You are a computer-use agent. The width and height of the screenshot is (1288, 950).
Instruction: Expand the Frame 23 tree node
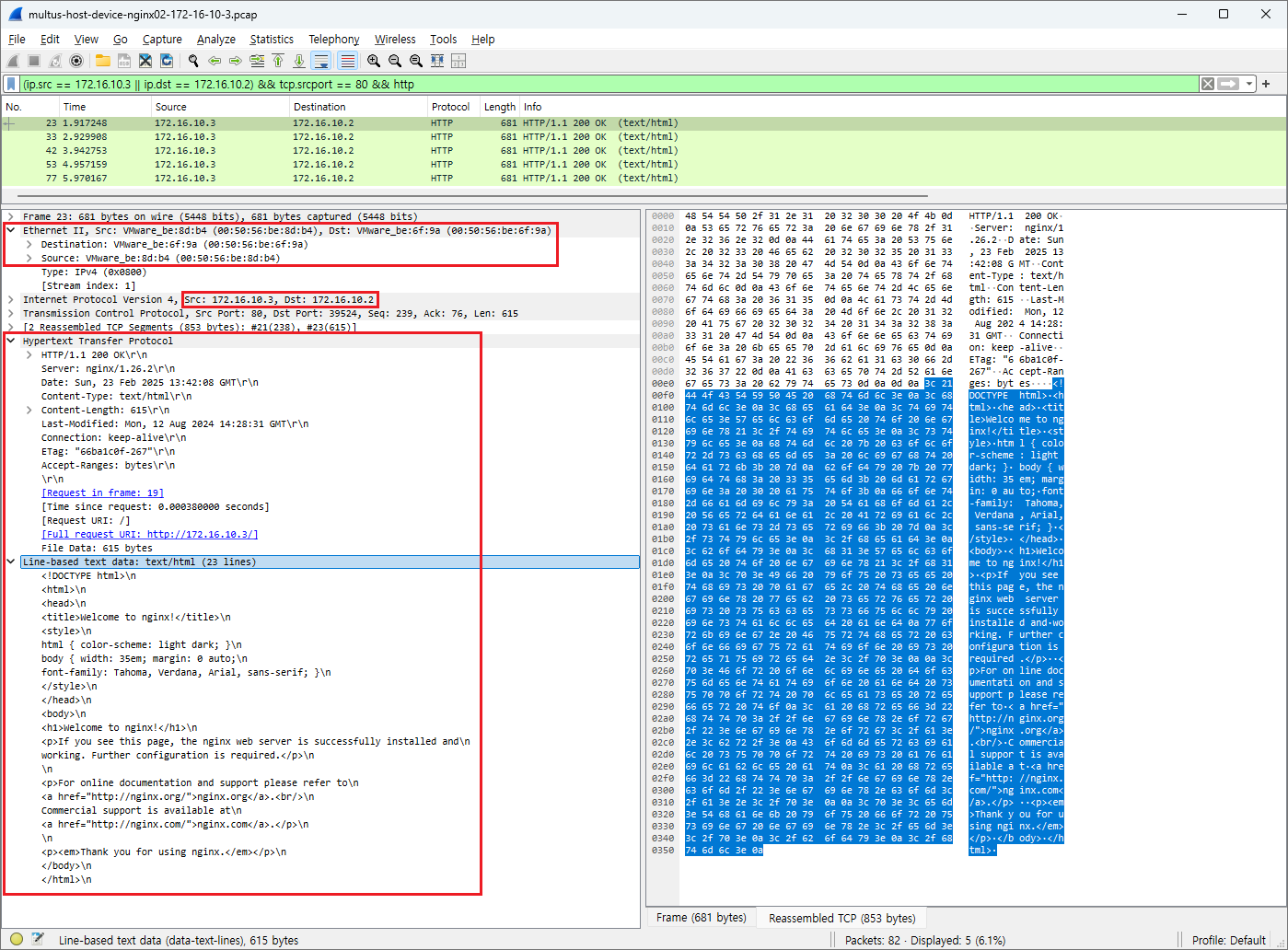point(11,217)
